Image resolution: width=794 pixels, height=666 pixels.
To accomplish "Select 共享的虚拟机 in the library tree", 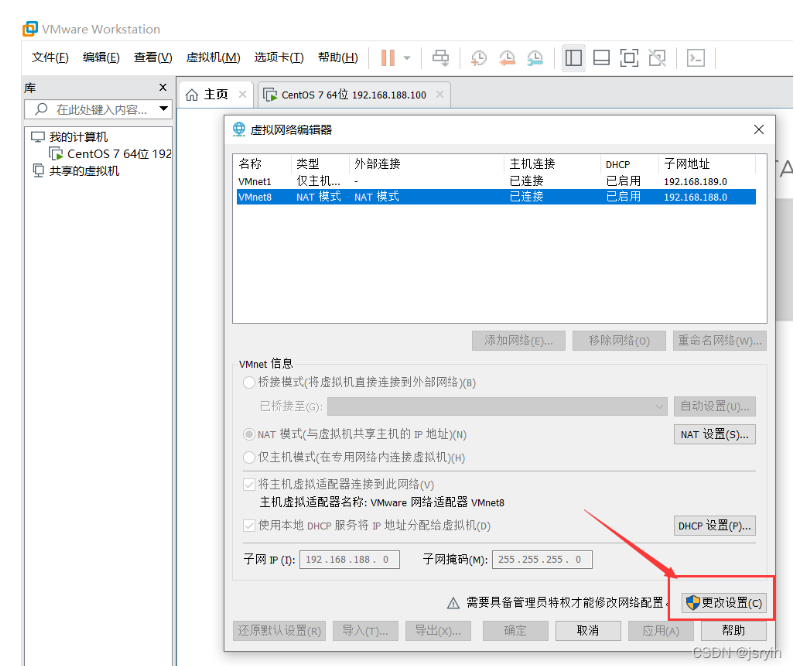I will point(75,171).
